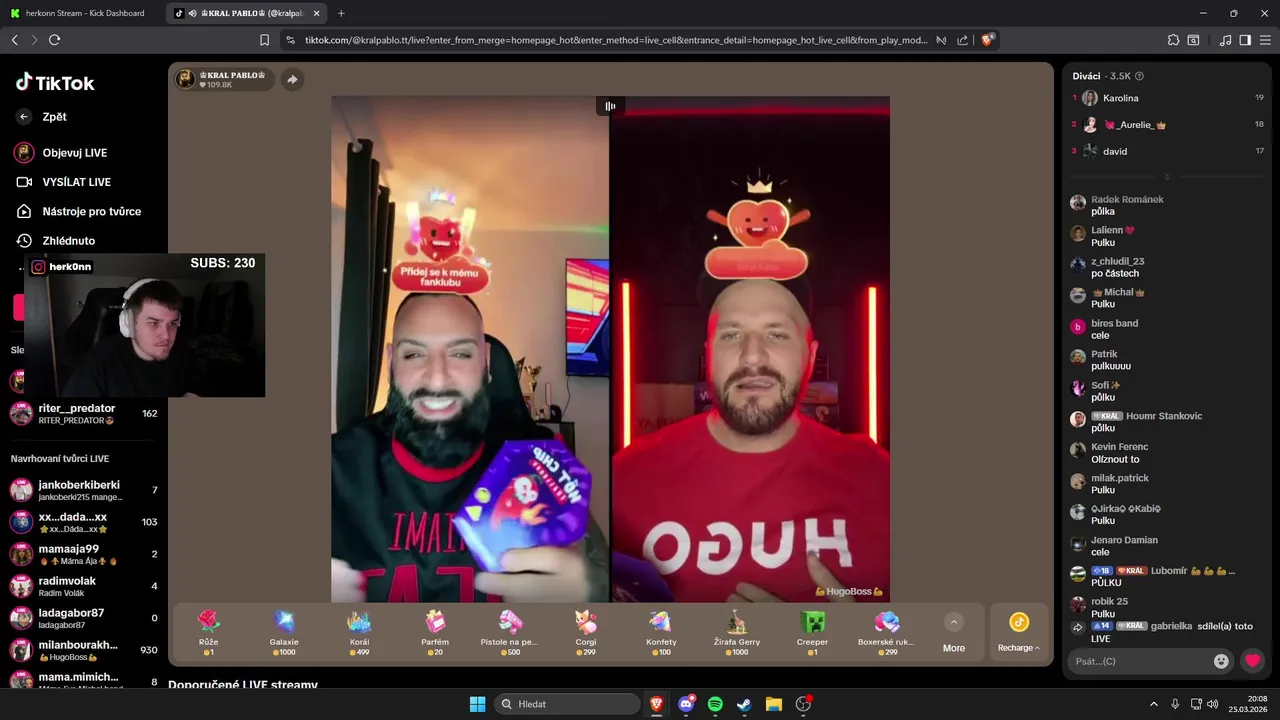Open the emoji picker in chat
Screen dimensions: 1280x720
1221,661
